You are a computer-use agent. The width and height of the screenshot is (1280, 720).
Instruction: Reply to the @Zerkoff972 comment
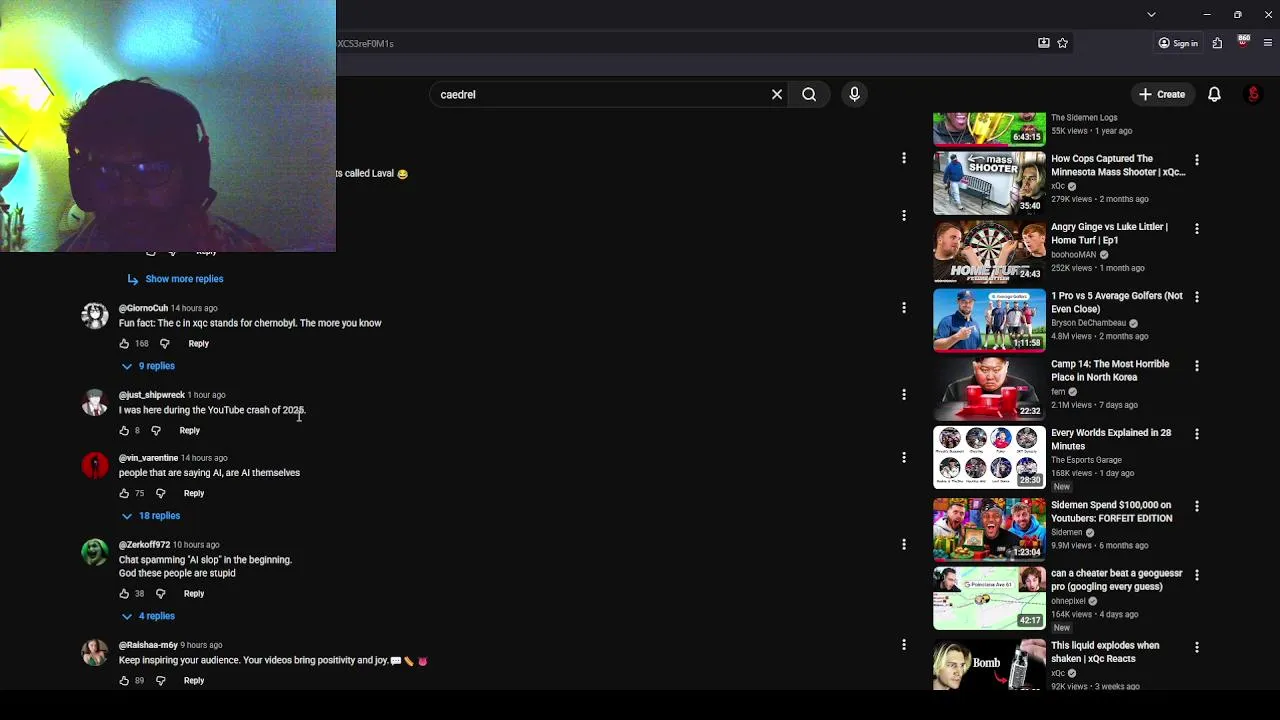pyautogui.click(x=194, y=594)
